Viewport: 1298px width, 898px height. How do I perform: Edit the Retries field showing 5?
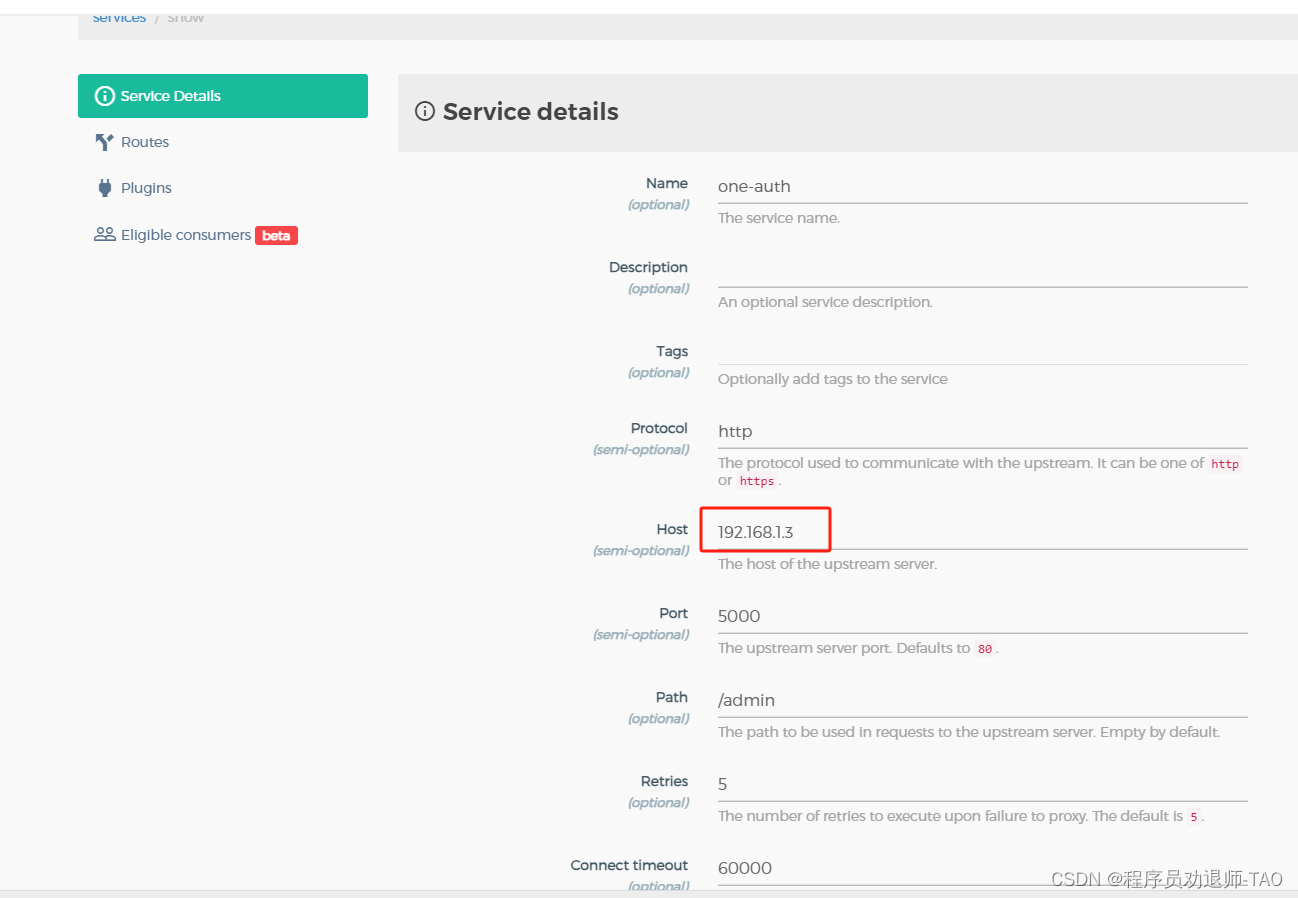pos(983,785)
